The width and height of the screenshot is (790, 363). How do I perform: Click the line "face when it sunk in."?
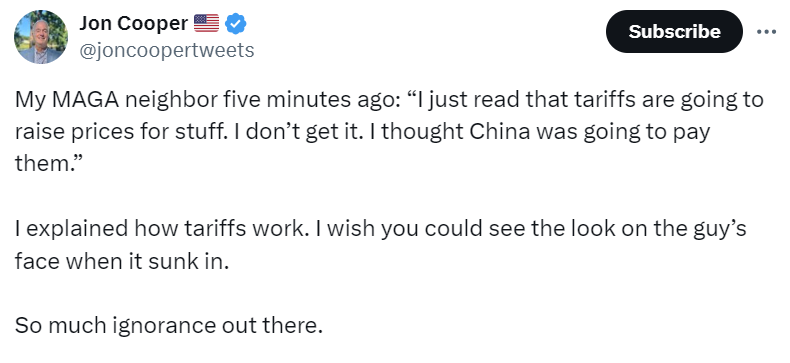coord(122,261)
